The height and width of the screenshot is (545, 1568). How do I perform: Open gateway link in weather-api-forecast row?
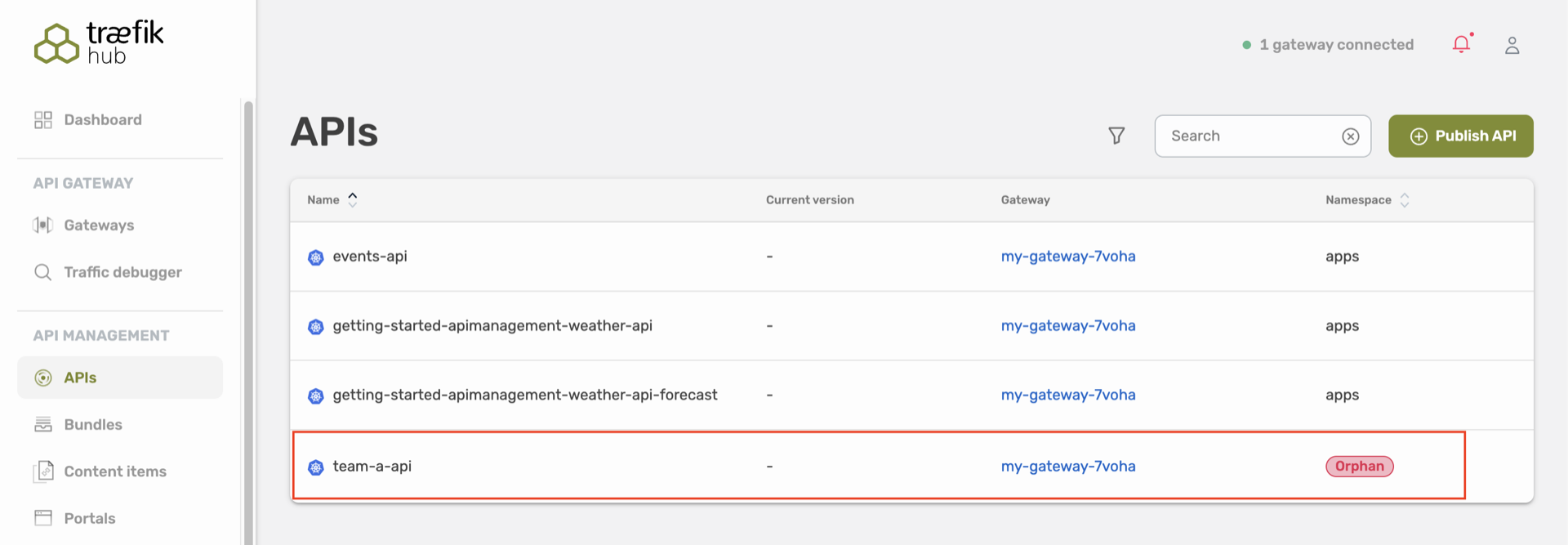click(x=1068, y=395)
